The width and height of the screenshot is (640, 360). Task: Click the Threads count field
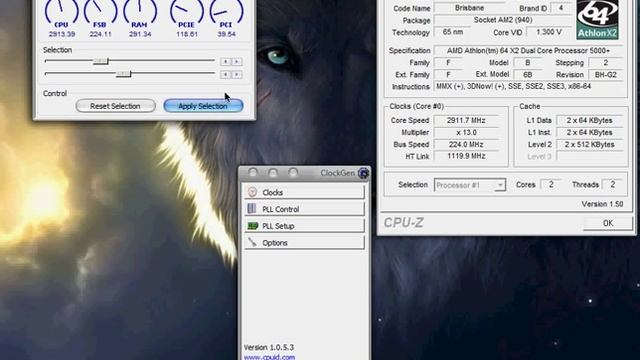pyautogui.click(x=612, y=184)
